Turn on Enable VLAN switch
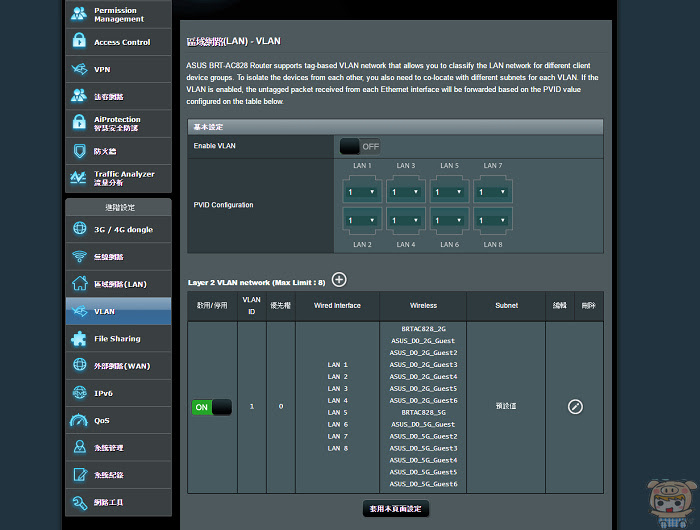Image resolution: width=700 pixels, height=530 pixels. [x=360, y=146]
